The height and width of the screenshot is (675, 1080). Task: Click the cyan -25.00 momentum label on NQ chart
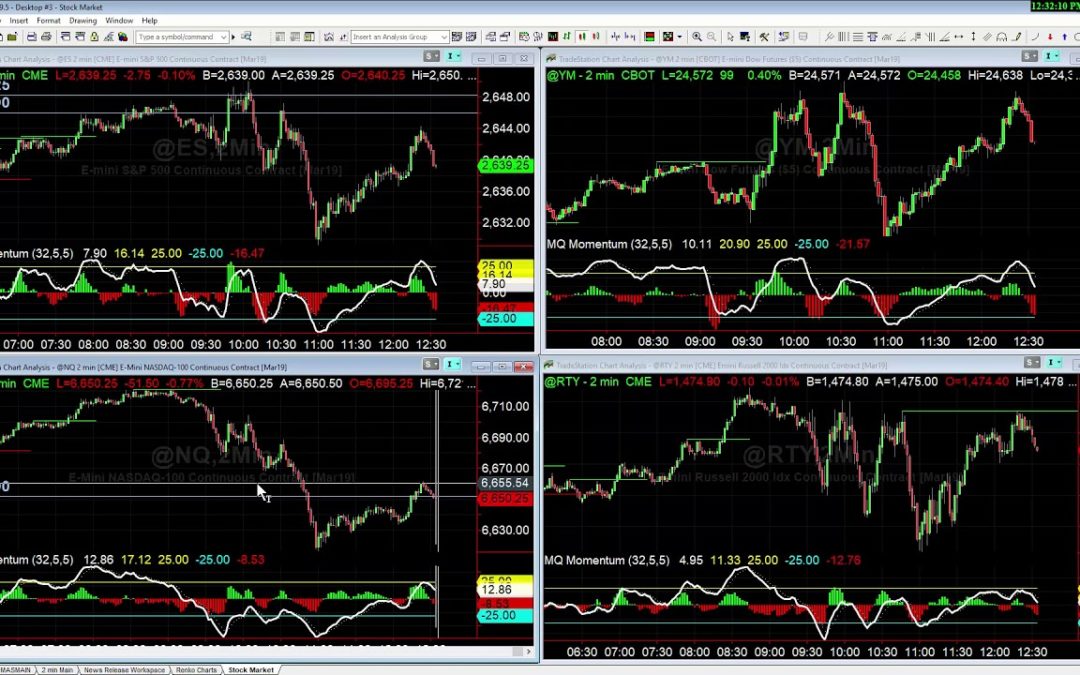[x=506, y=616]
